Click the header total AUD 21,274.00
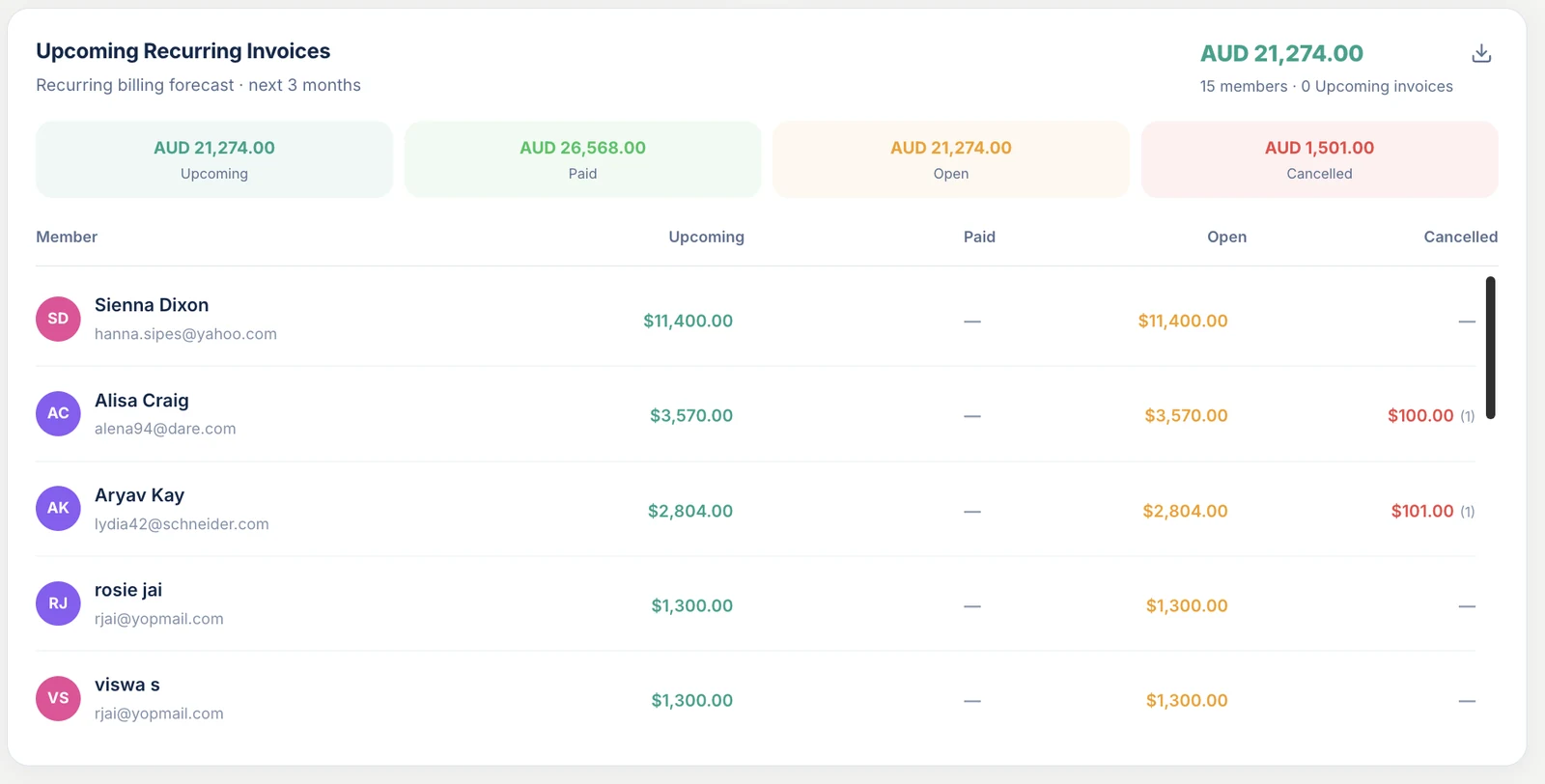Viewport: 1545px width, 784px height. click(x=1281, y=53)
